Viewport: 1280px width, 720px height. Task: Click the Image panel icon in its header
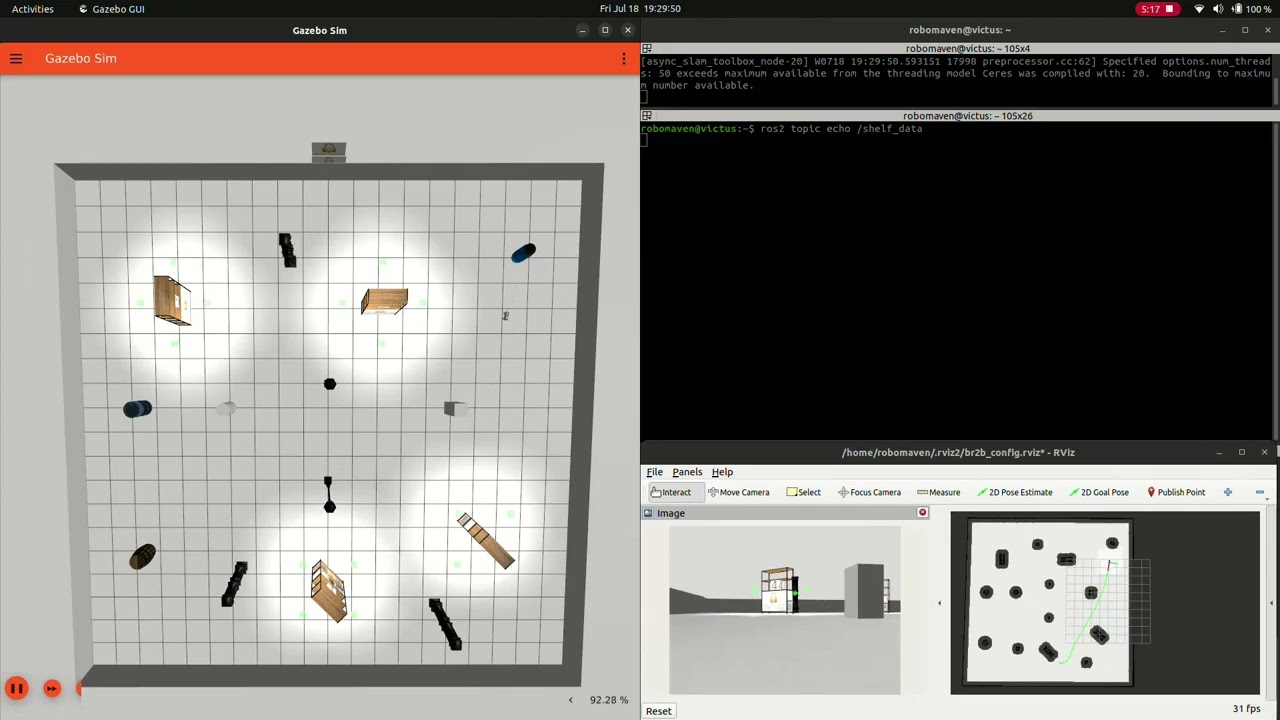[648, 513]
